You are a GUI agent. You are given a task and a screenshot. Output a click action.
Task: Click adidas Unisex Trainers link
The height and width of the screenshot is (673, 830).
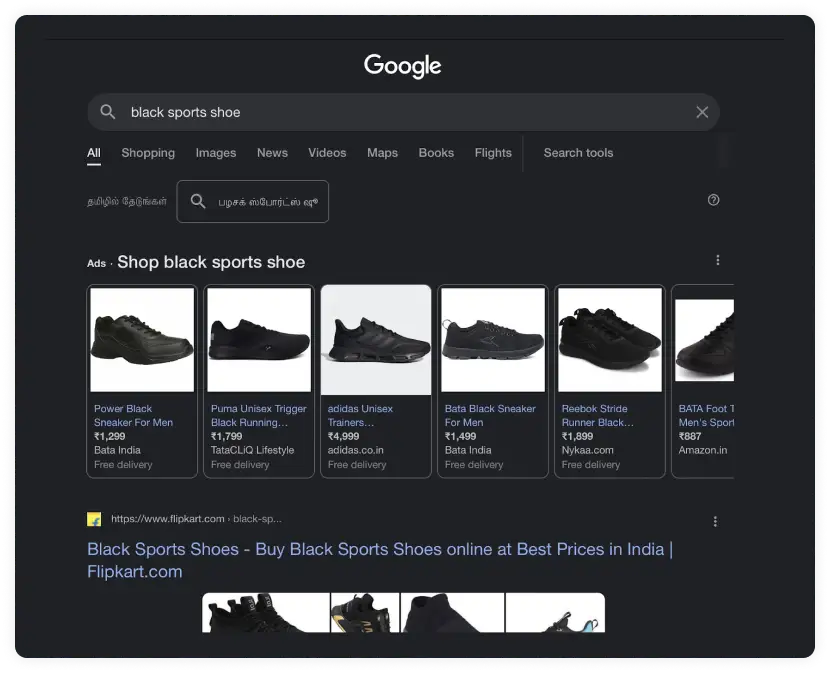point(360,416)
